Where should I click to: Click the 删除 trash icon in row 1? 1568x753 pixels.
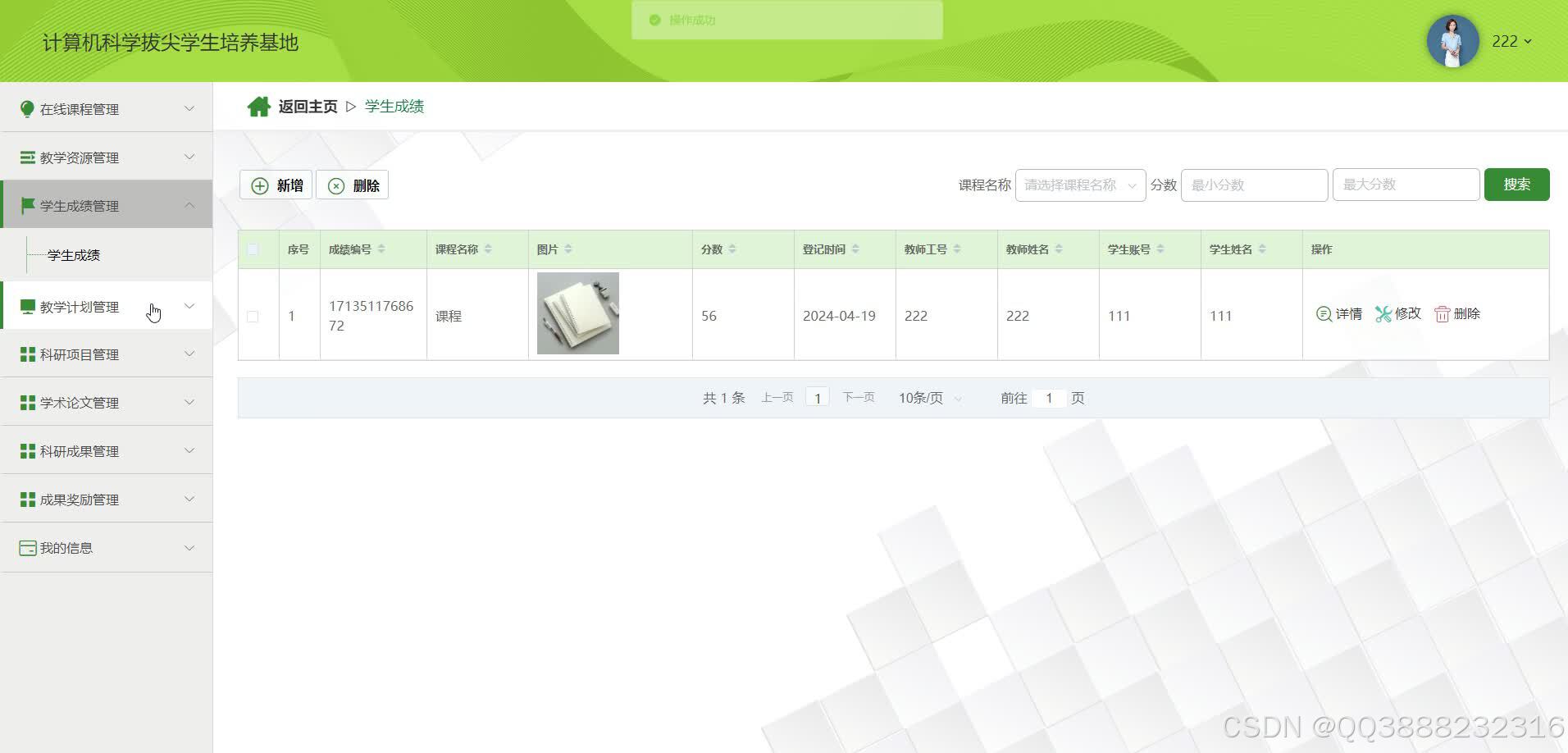tap(1442, 314)
